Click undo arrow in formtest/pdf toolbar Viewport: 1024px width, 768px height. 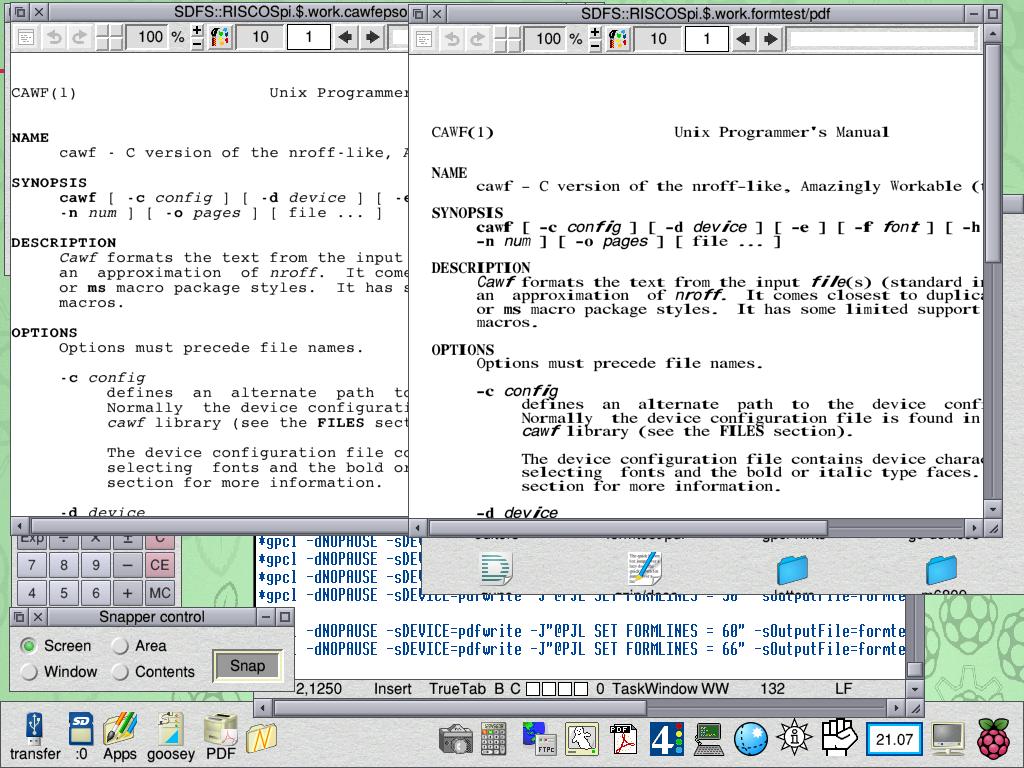click(x=452, y=39)
